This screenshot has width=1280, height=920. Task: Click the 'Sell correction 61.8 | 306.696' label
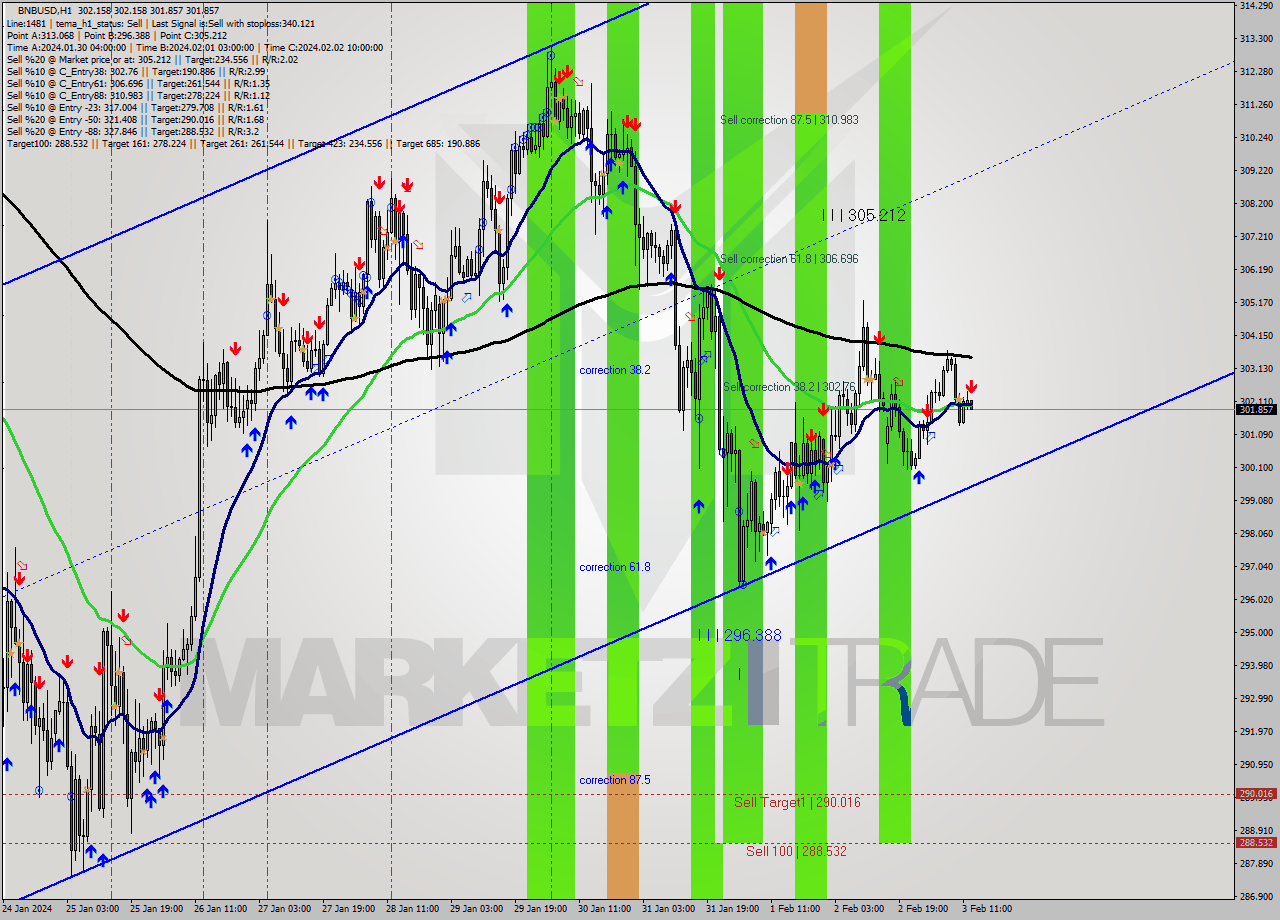point(789,259)
